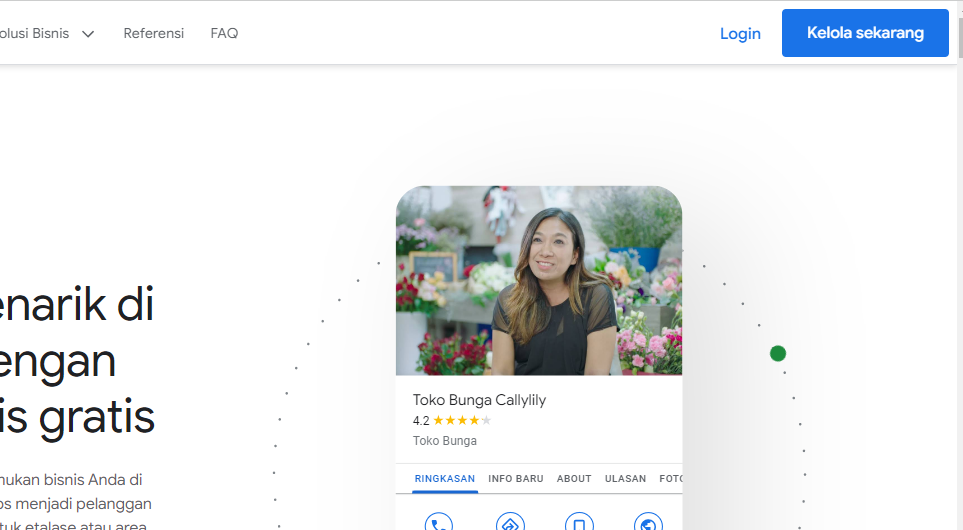Screen dimensions: 963x530
Task: Click the directions icon
Action: click(510, 521)
